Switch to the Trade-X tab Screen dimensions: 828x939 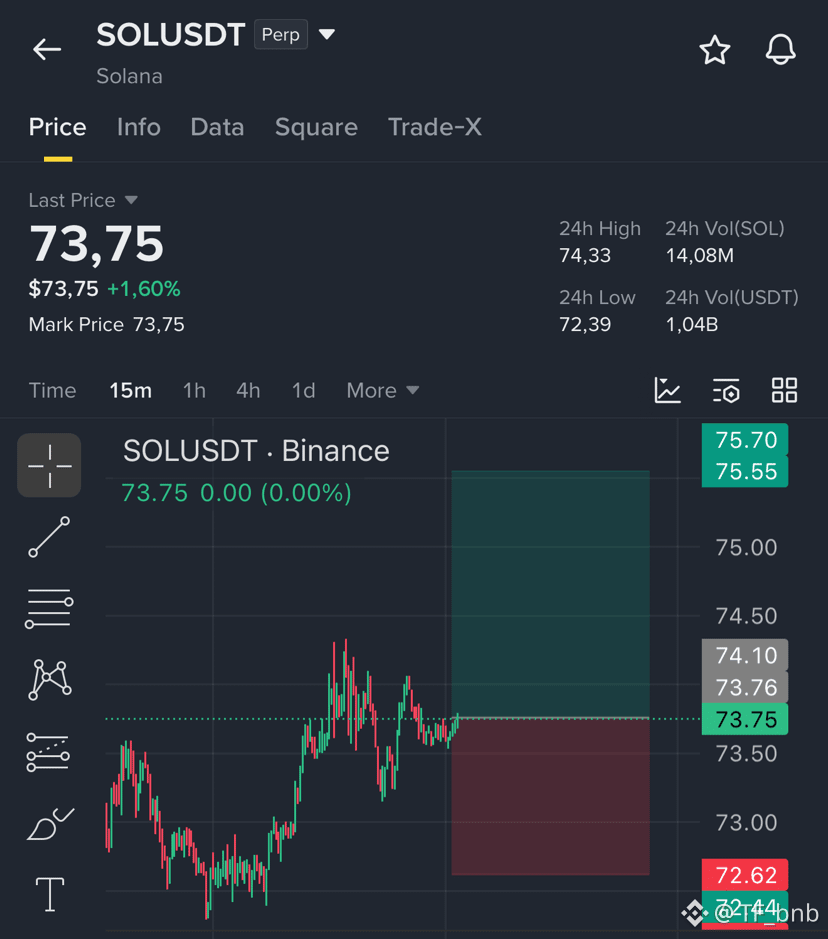435,127
